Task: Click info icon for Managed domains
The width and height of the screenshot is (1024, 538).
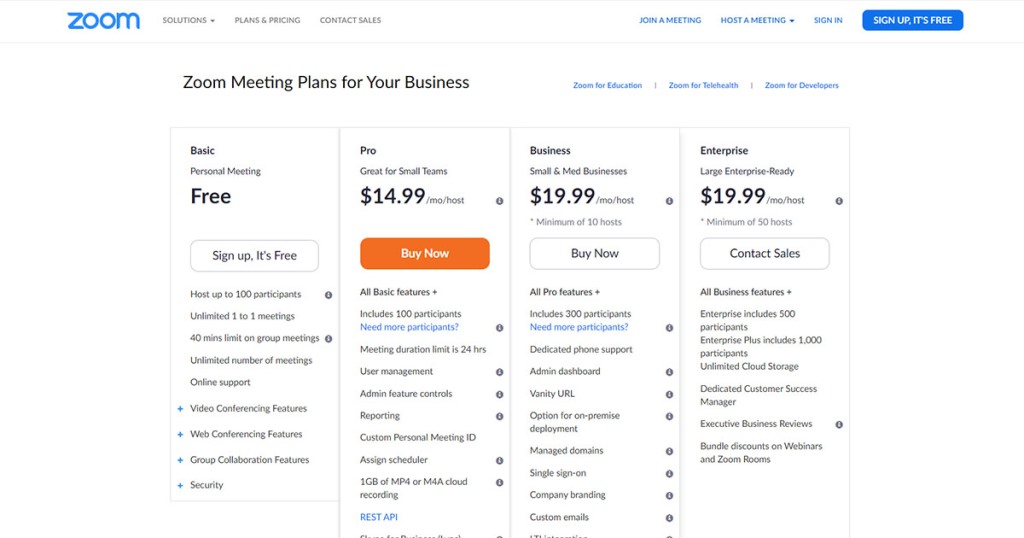Action: 669,452
